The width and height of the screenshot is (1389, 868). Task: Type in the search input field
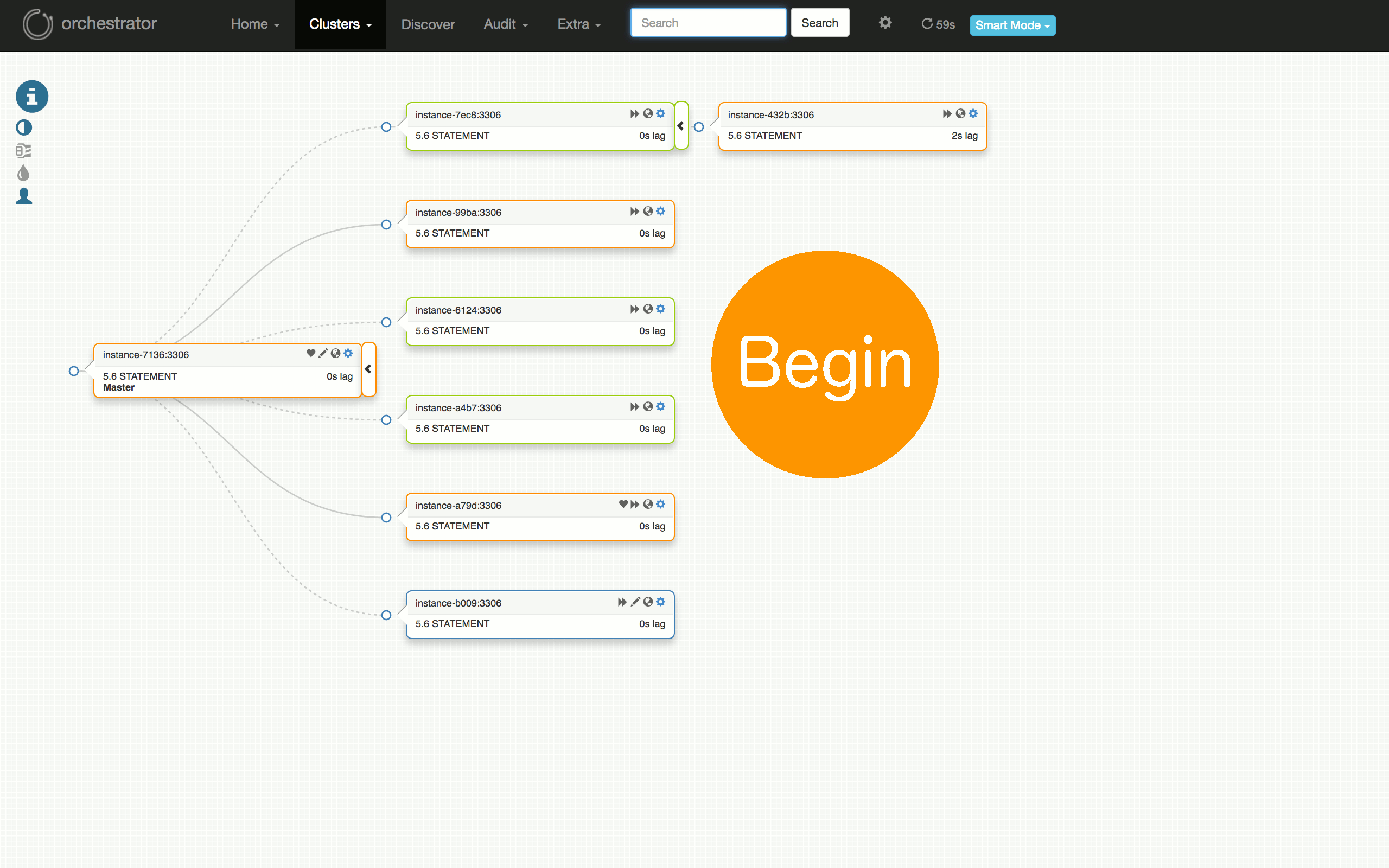pyautogui.click(x=708, y=22)
